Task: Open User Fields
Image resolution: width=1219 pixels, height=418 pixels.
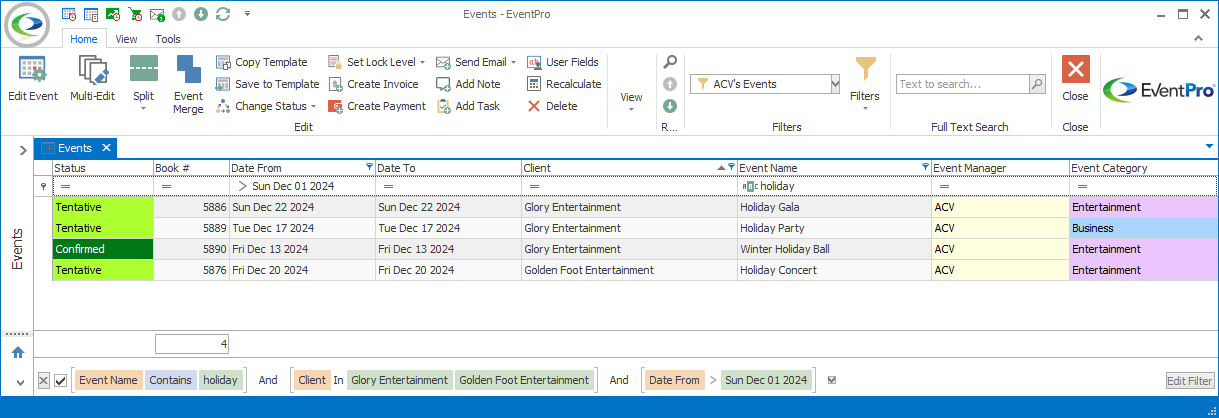Action: (x=562, y=62)
